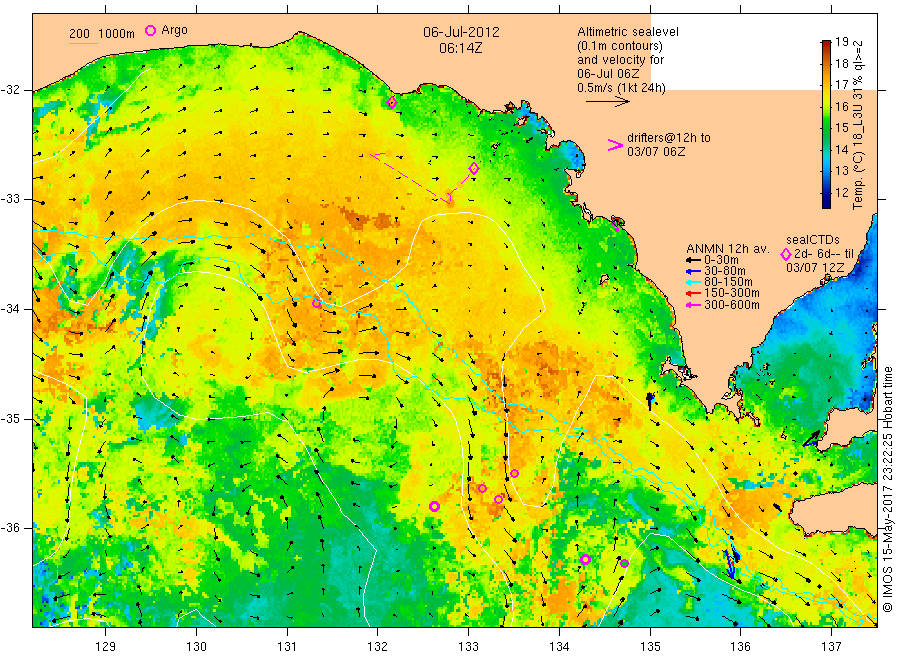The width and height of the screenshot is (900, 660).
Task: Click the Argo circle near 134.7E, 36.3S
Action: pyautogui.click(x=624, y=563)
